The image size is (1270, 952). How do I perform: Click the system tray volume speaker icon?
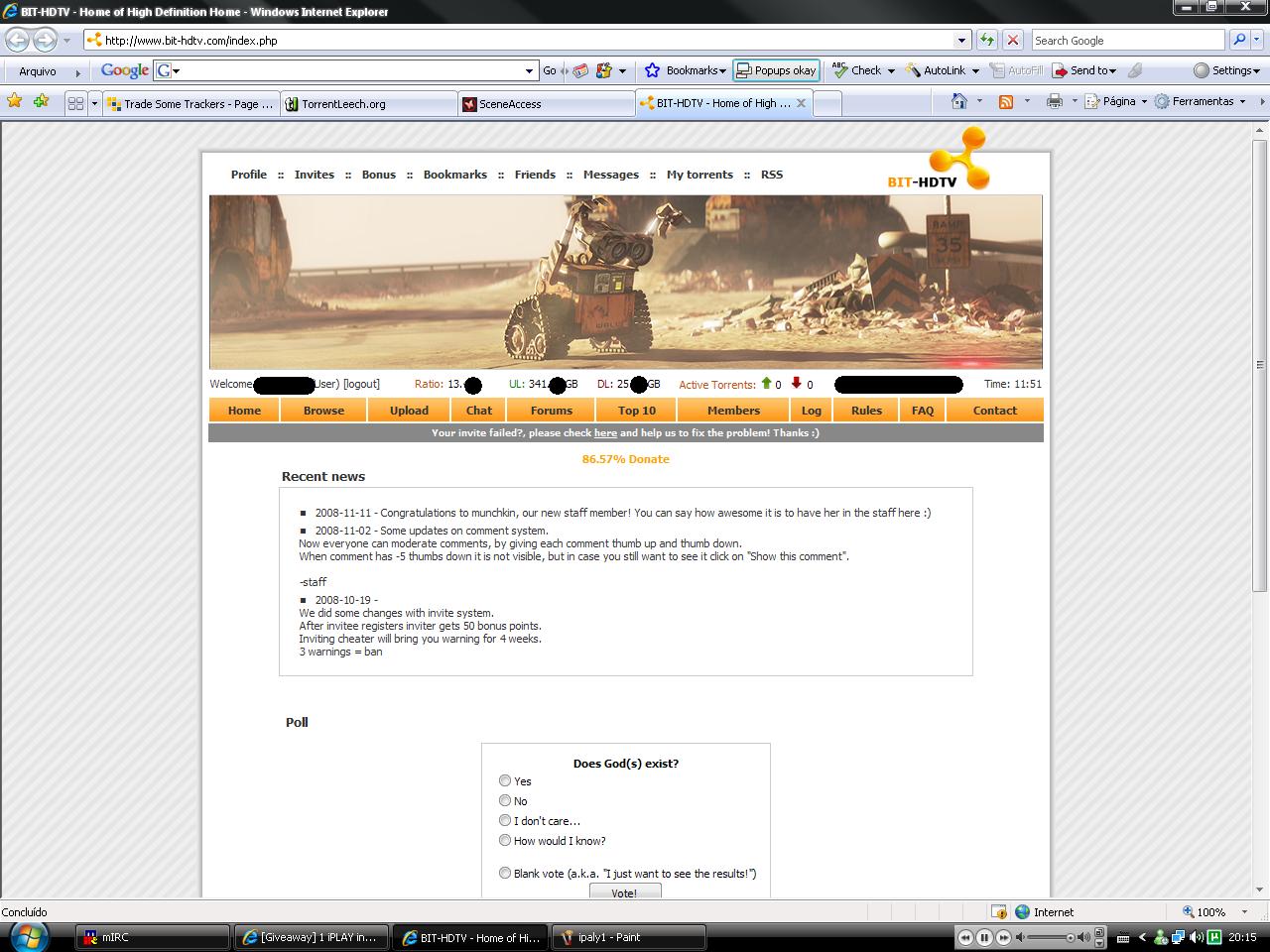[x=1195, y=937]
